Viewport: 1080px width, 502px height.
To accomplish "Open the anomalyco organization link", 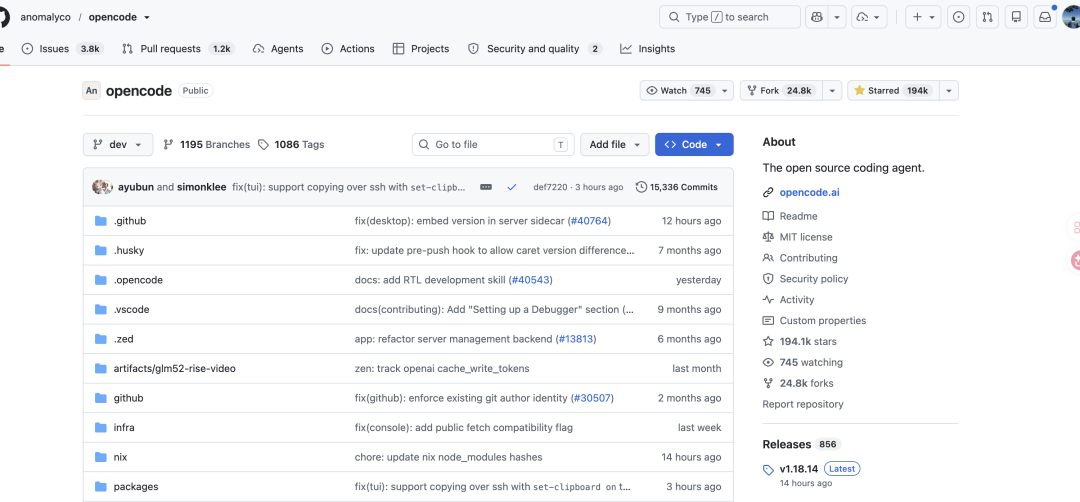I will (45, 17).
